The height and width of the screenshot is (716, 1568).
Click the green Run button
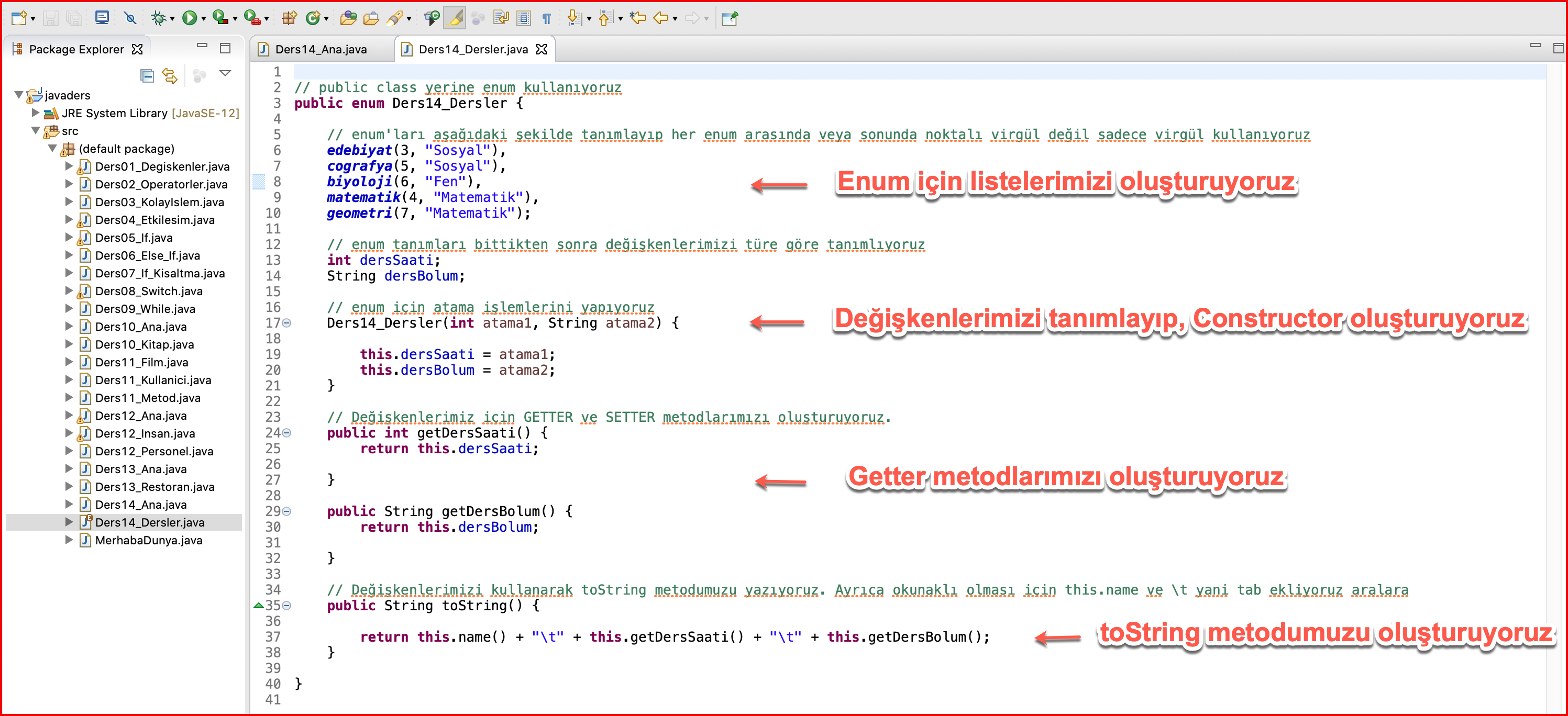(189, 18)
